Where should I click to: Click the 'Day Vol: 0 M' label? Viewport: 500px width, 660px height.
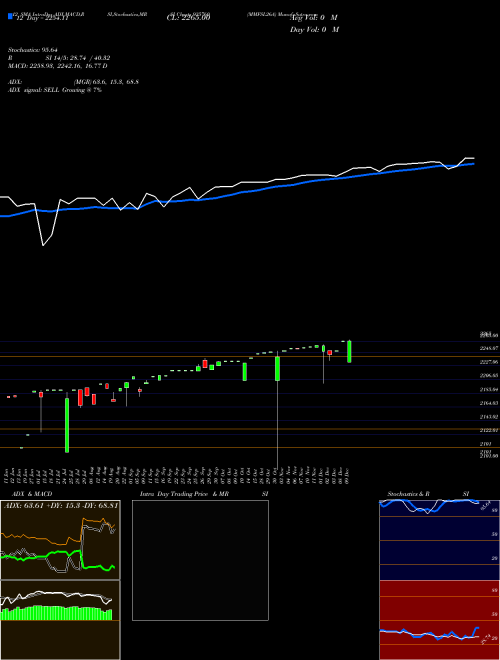[314, 30]
